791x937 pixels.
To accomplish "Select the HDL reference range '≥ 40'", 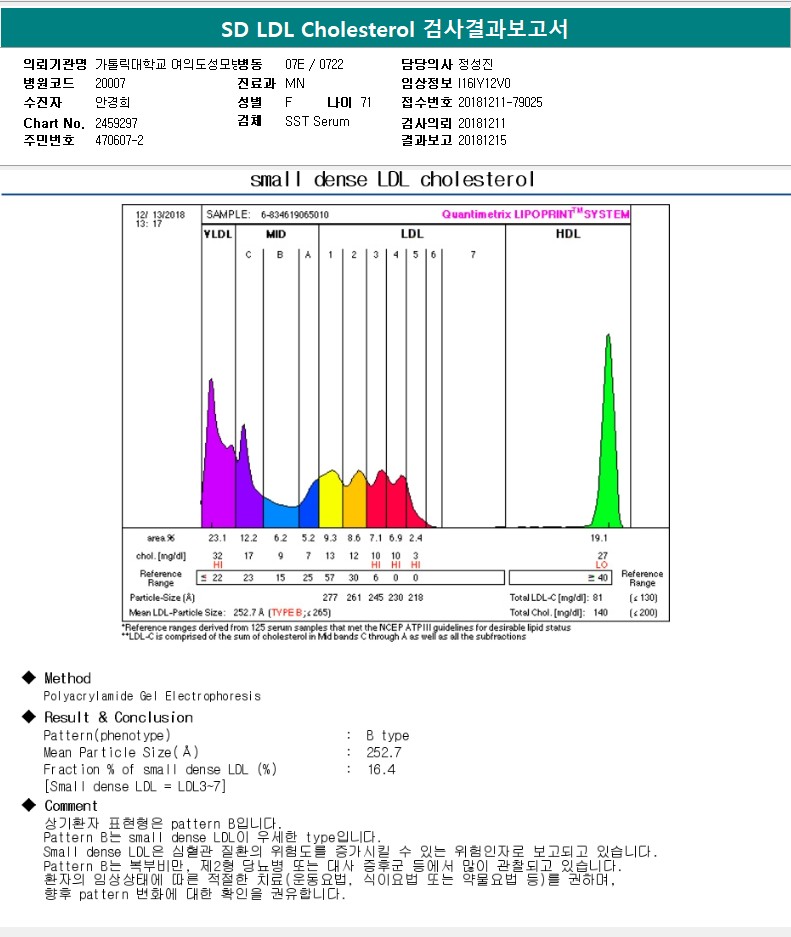I will [597, 577].
